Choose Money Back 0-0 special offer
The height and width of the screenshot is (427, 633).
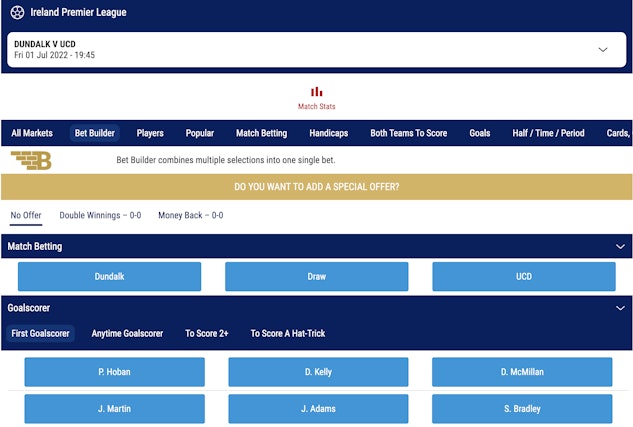click(190, 215)
